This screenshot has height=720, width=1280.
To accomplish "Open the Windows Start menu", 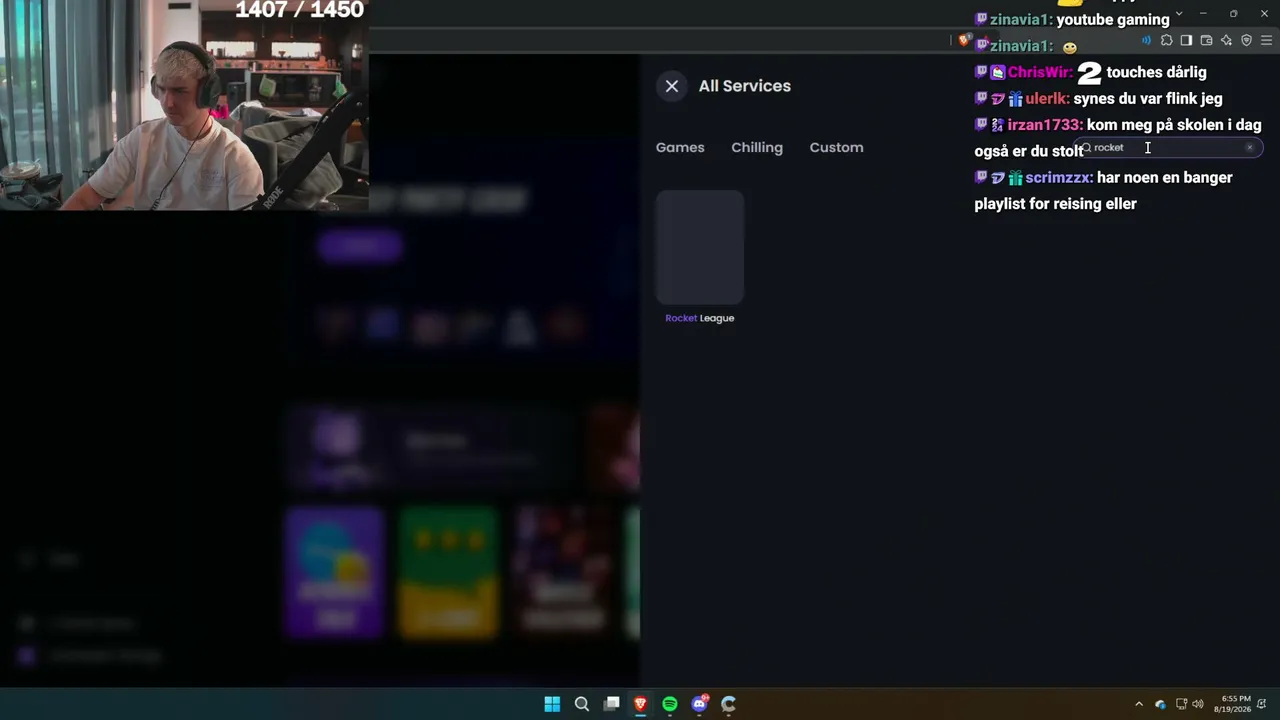I will pos(552,704).
